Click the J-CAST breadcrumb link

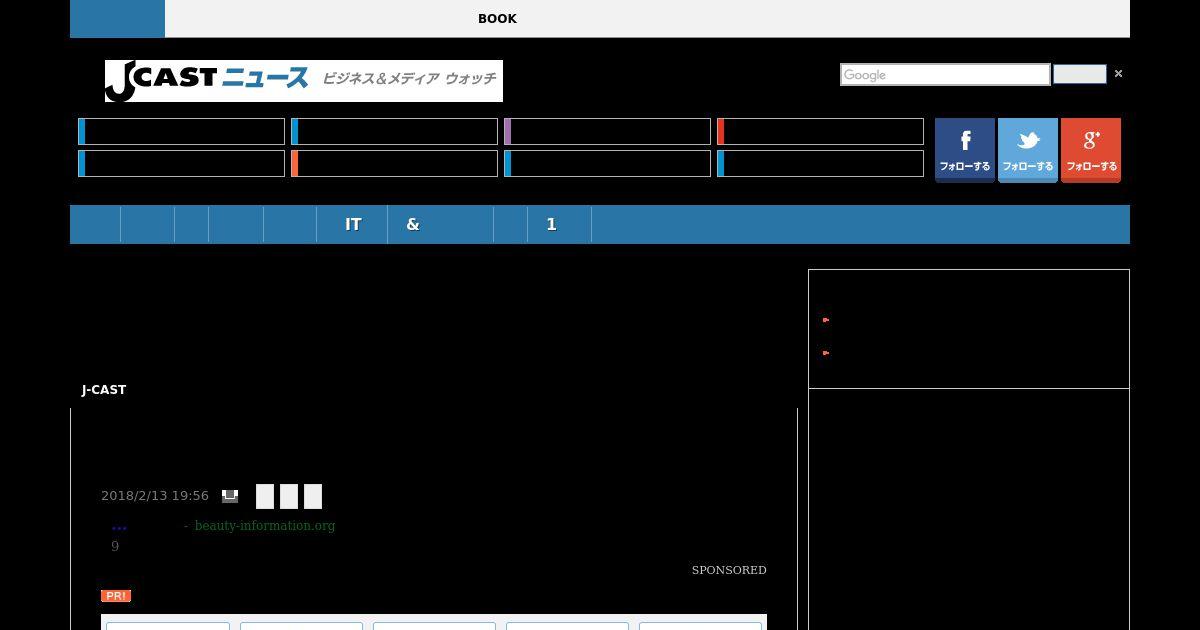[104, 390]
